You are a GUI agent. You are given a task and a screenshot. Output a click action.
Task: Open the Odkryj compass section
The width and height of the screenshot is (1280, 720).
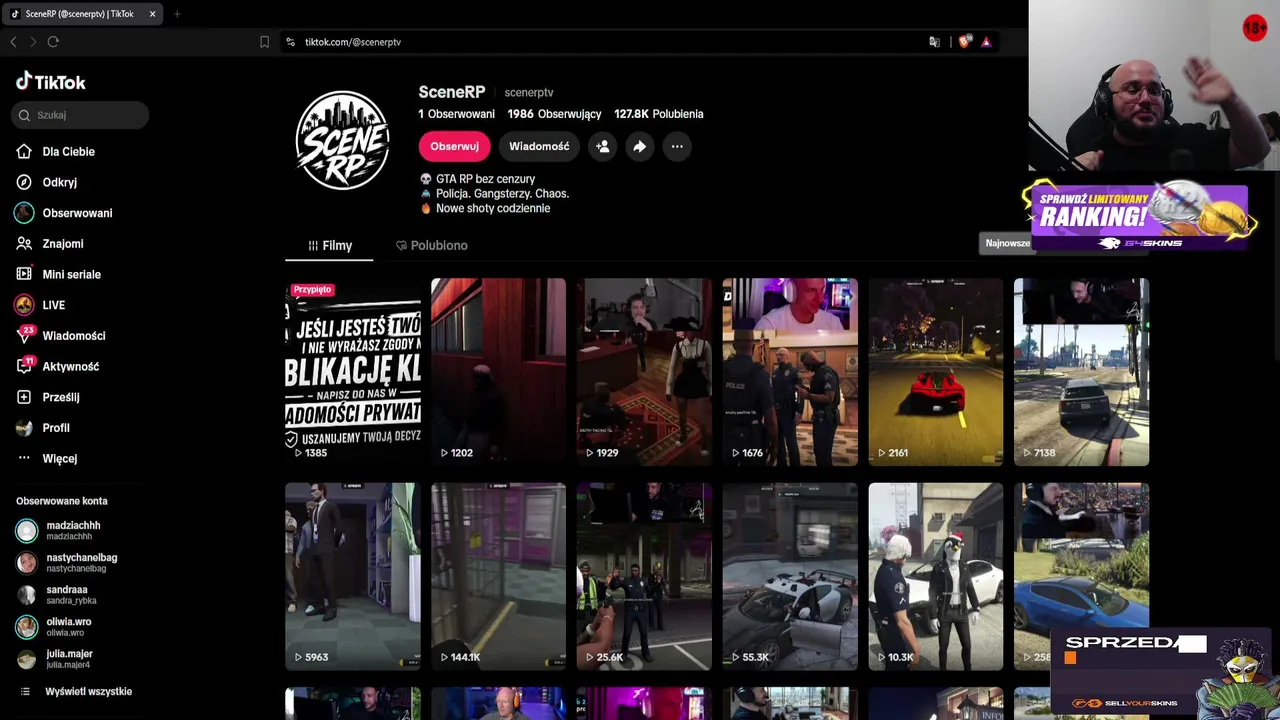point(59,182)
